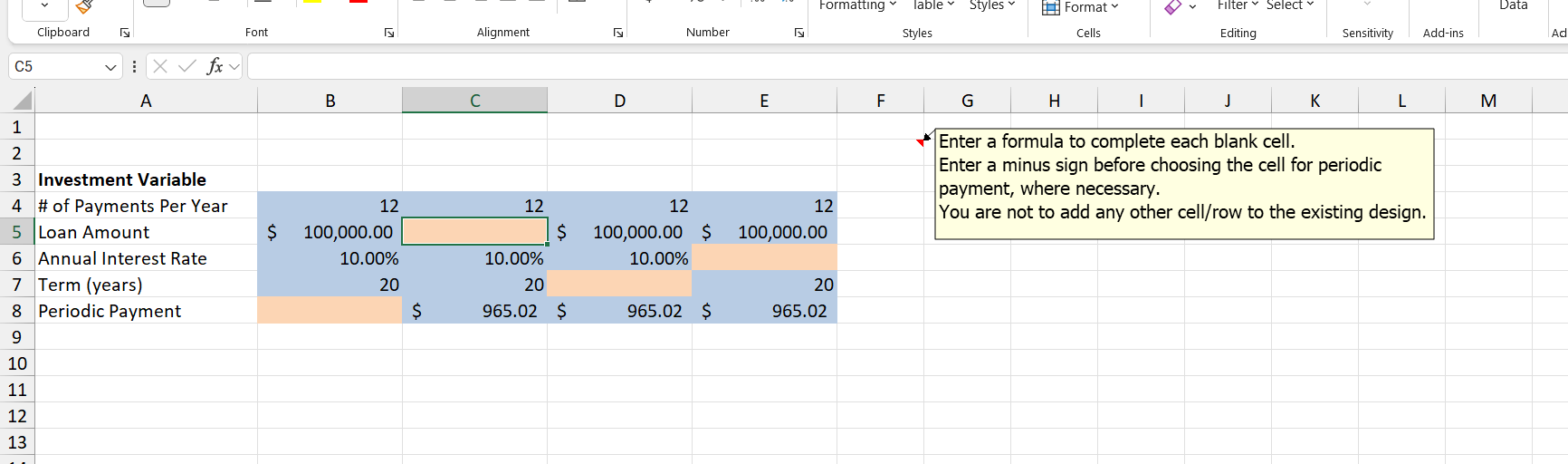
Task: Select column D header
Action: pos(620,101)
